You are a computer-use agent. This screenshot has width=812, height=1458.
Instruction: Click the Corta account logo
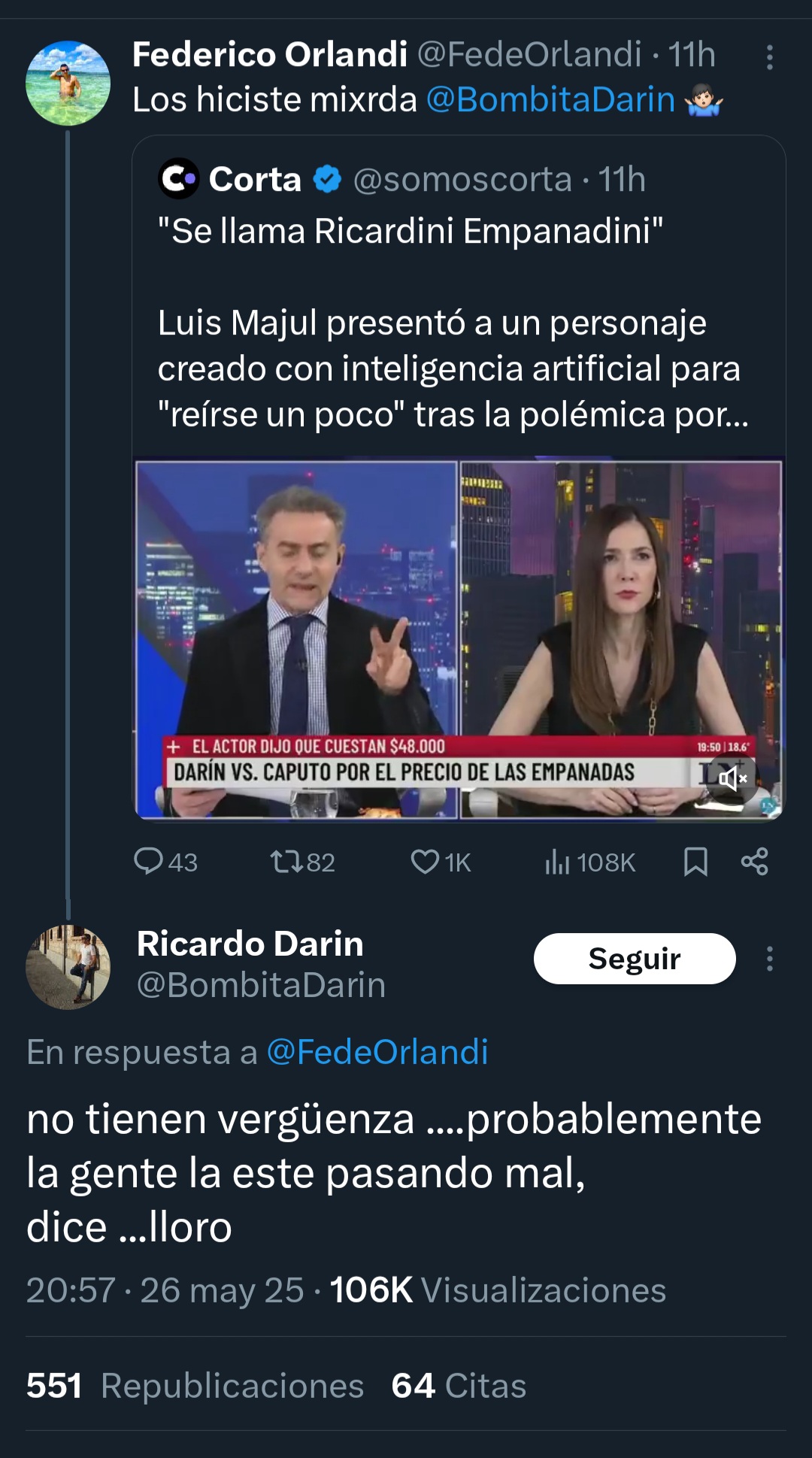178,179
